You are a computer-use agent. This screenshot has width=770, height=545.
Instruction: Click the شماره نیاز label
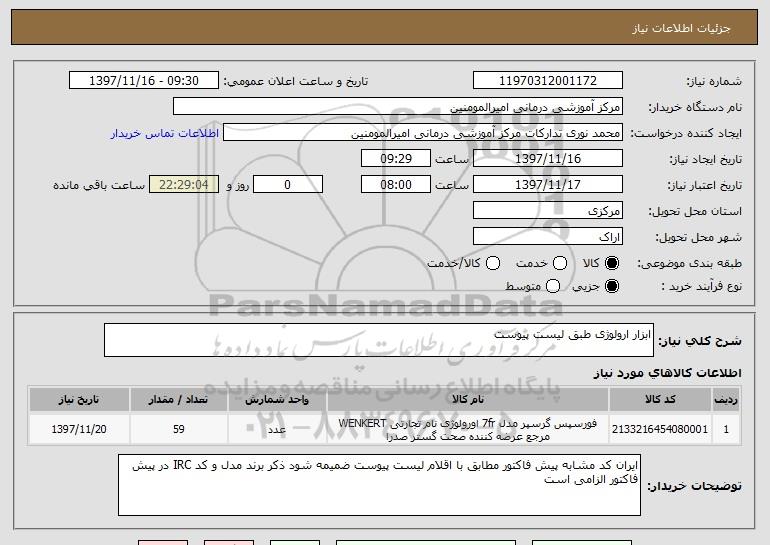pyautogui.click(x=714, y=82)
